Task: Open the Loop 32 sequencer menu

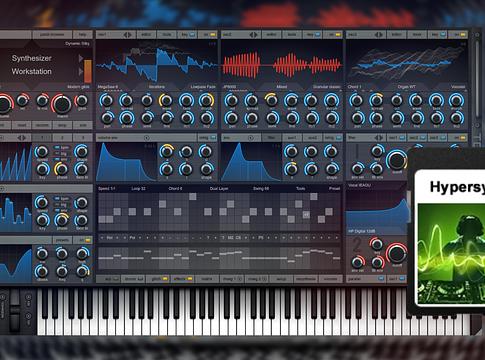Action: 138,189
